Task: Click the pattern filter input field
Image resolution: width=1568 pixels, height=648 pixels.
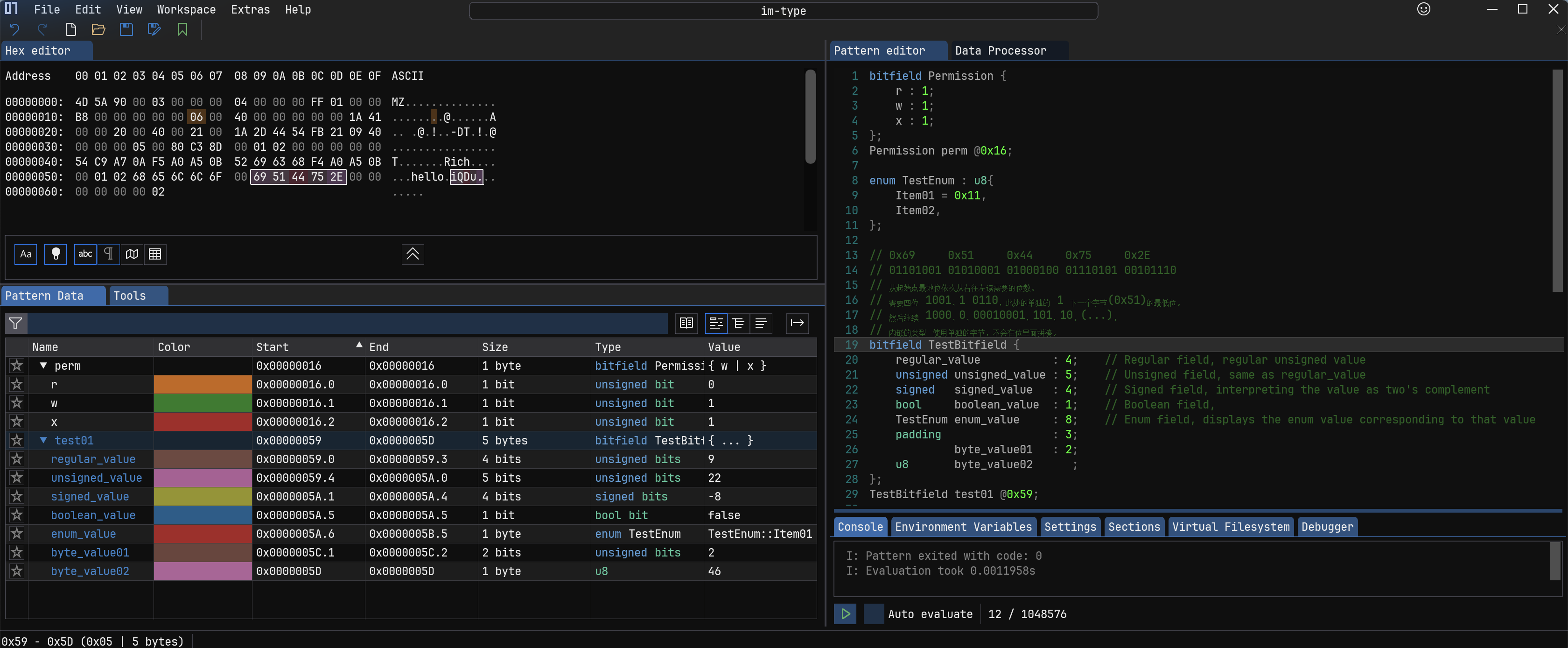Action: point(347,323)
